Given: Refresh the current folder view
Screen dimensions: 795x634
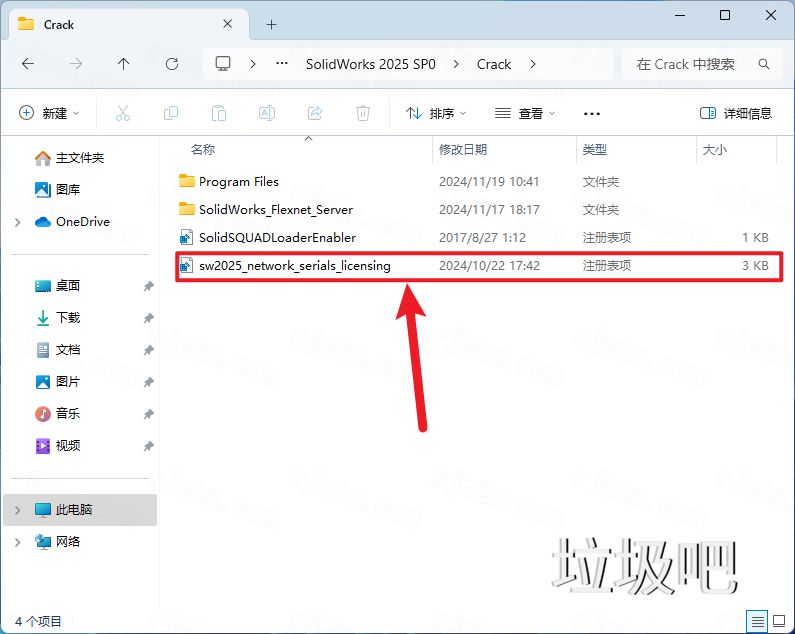Looking at the screenshot, I should coord(172,64).
